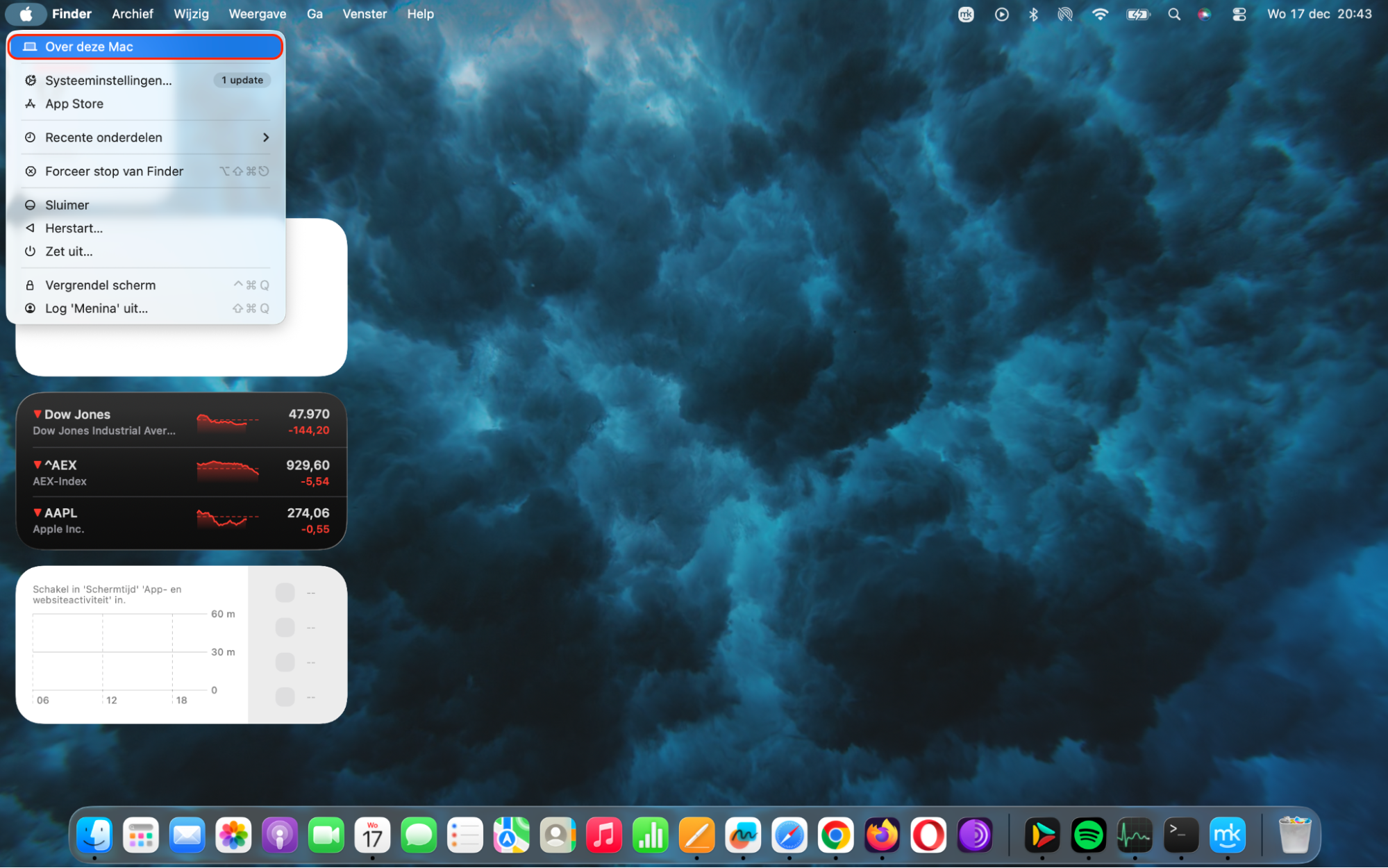1388x868 pixels.
Task: Open Activity Monitor from the dock
Action: point(1135,835)
